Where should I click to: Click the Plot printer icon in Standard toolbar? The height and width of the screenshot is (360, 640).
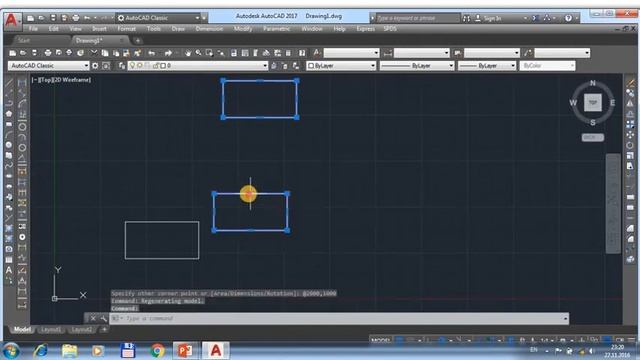[x=48, y=53]
